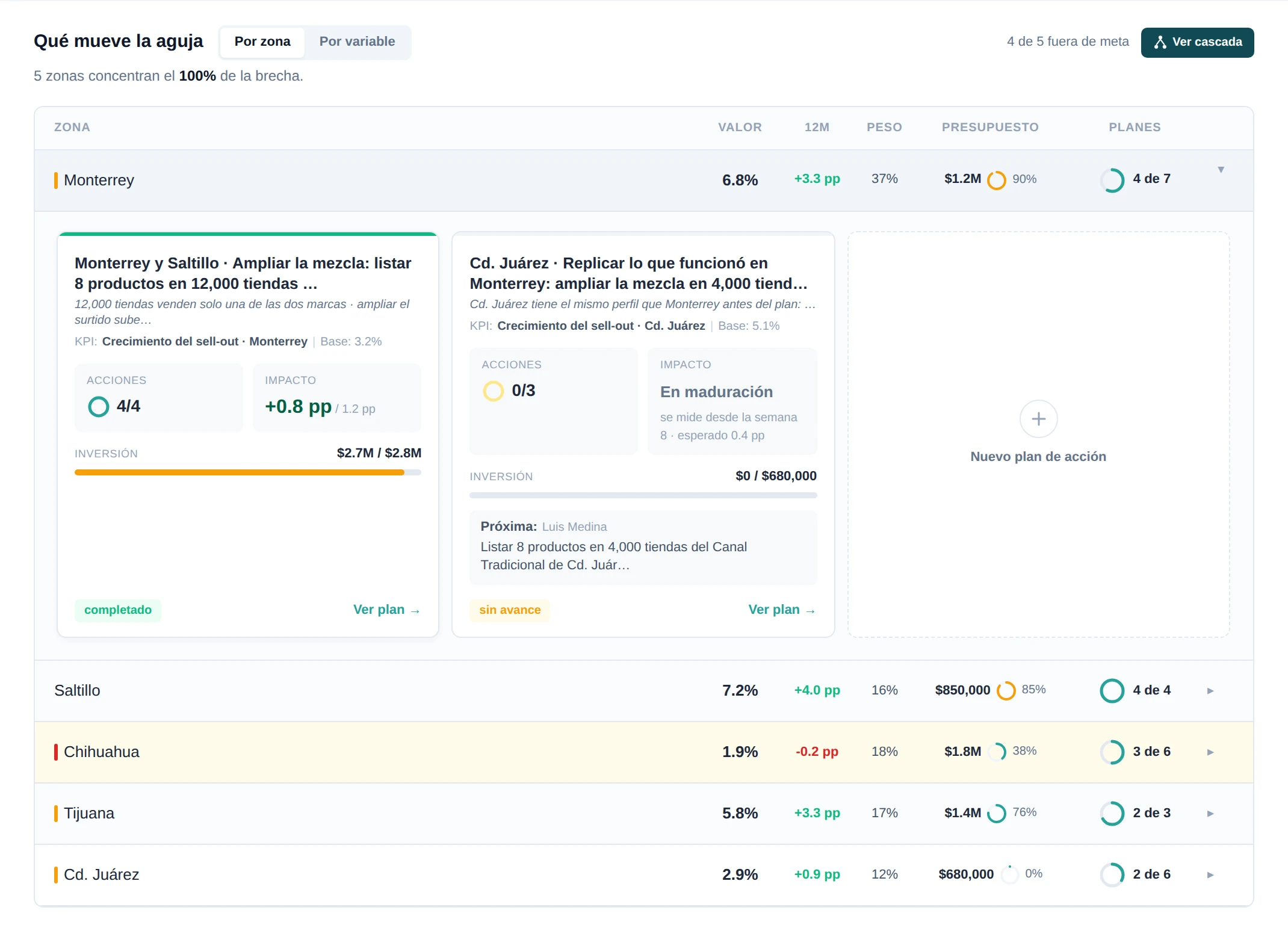
Task: Click the Cd. Juárez card title
Action: coord(638,273)
